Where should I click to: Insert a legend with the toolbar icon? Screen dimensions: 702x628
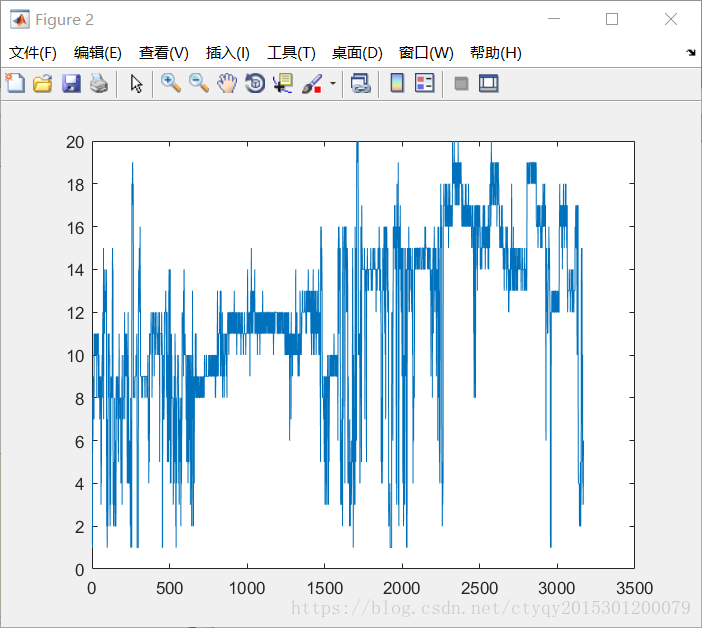click(424, 83)
